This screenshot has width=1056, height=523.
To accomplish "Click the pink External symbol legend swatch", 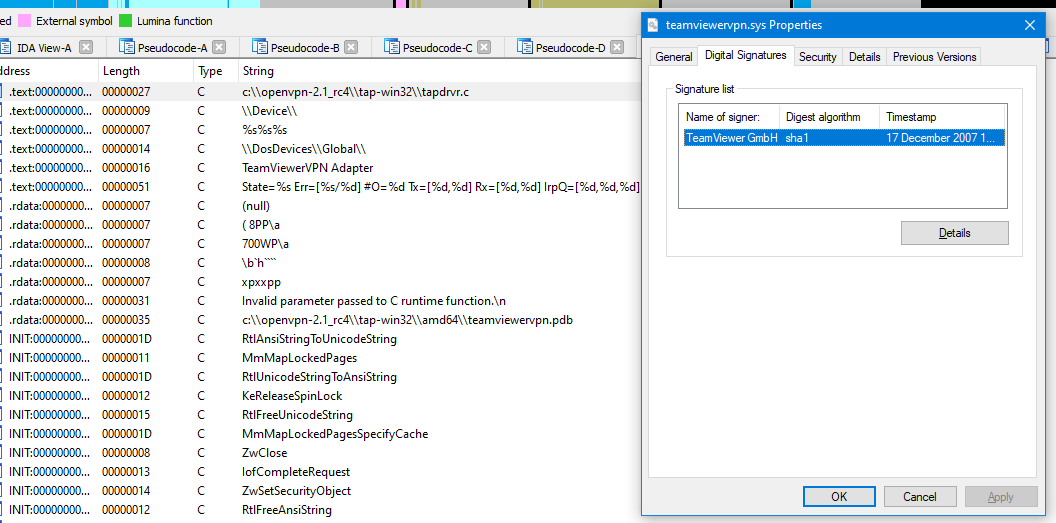I will tap(24, 21).
